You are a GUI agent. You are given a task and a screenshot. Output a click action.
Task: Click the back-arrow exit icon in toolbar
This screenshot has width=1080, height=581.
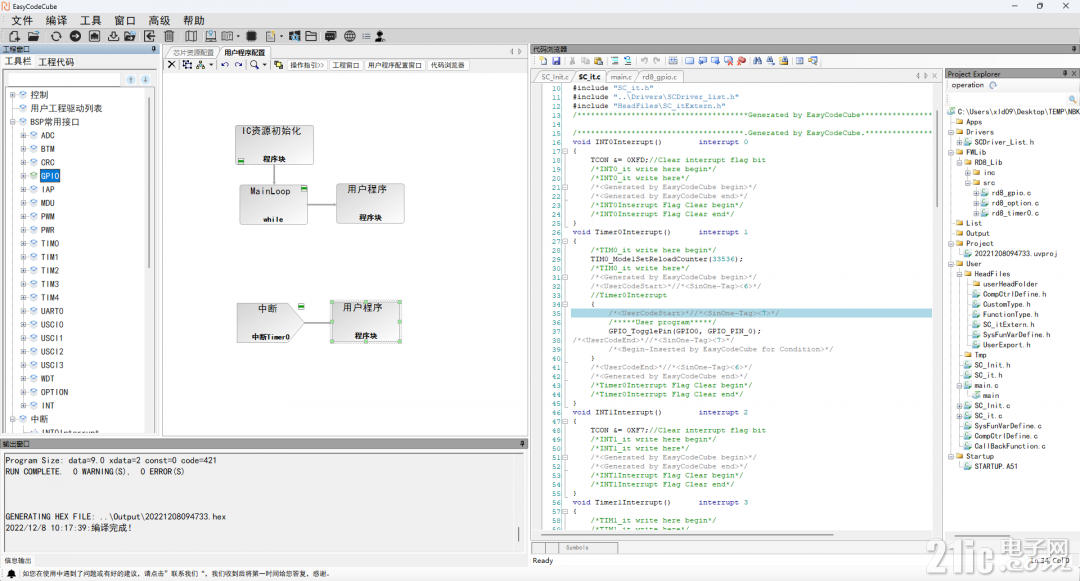[x=149, y=36]
